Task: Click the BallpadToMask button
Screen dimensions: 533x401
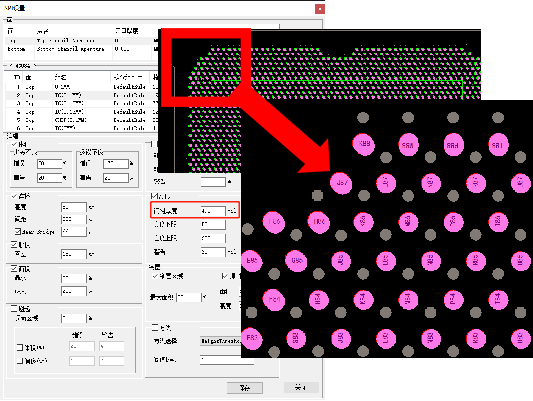Action: tap(221, 341)
